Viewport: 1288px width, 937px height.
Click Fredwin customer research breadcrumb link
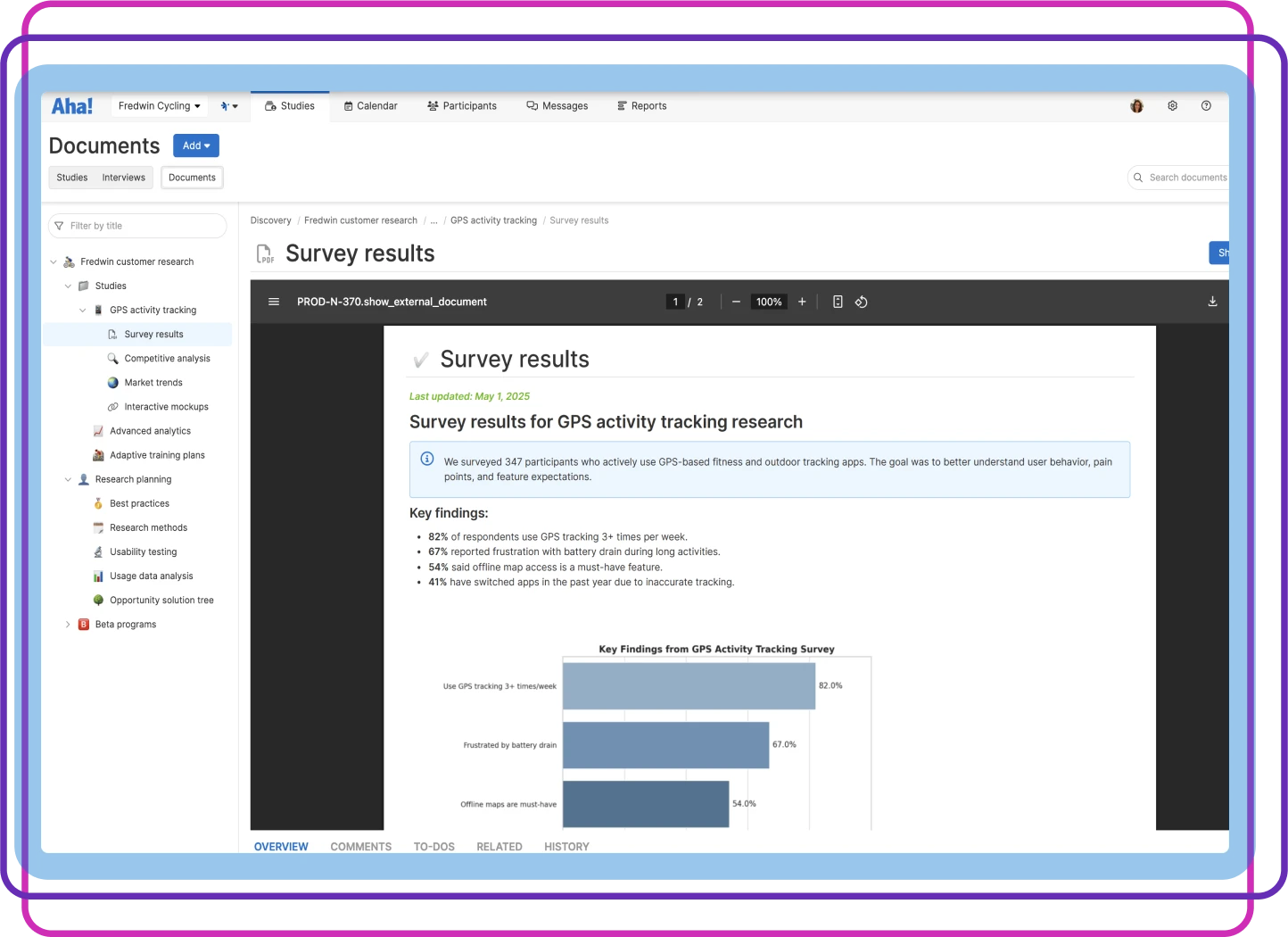(x=360, y=220)
